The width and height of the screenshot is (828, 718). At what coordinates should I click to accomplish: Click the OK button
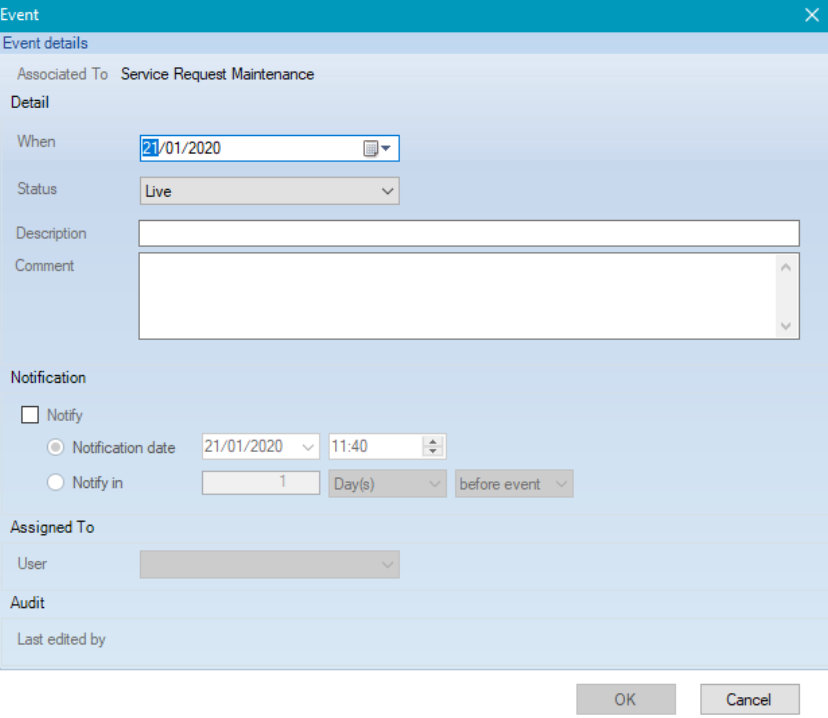pyautogui.click(x=625, y=699)
